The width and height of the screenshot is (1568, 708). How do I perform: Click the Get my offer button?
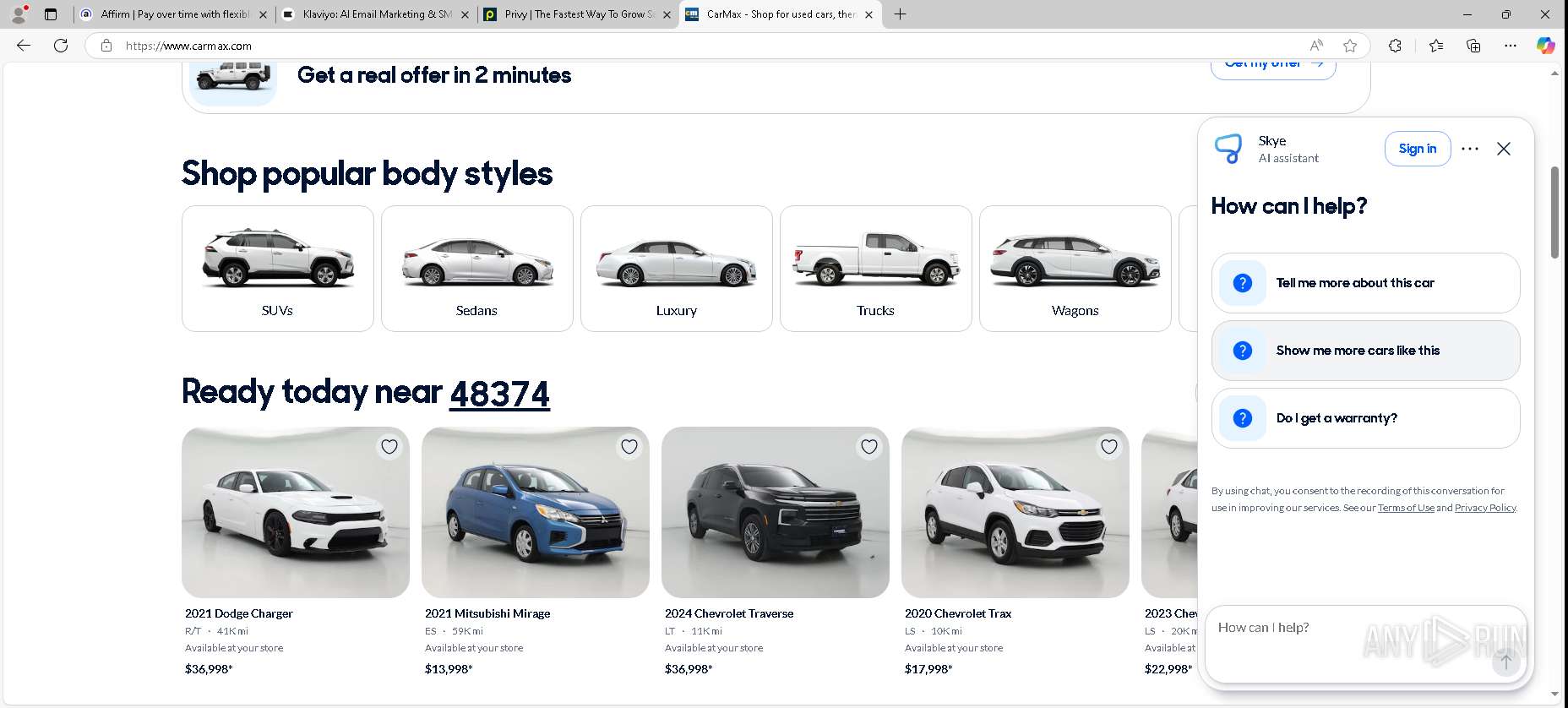point(1273,68)
